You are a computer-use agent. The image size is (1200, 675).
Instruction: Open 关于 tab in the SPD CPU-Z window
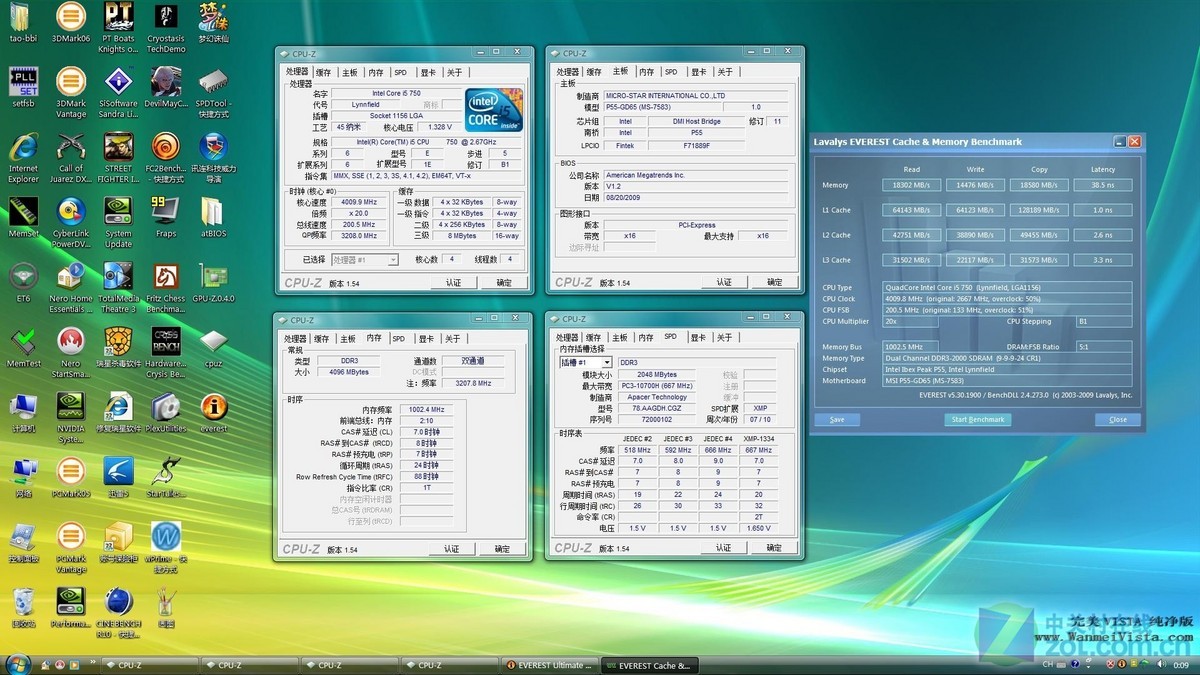tap(725, 339)
